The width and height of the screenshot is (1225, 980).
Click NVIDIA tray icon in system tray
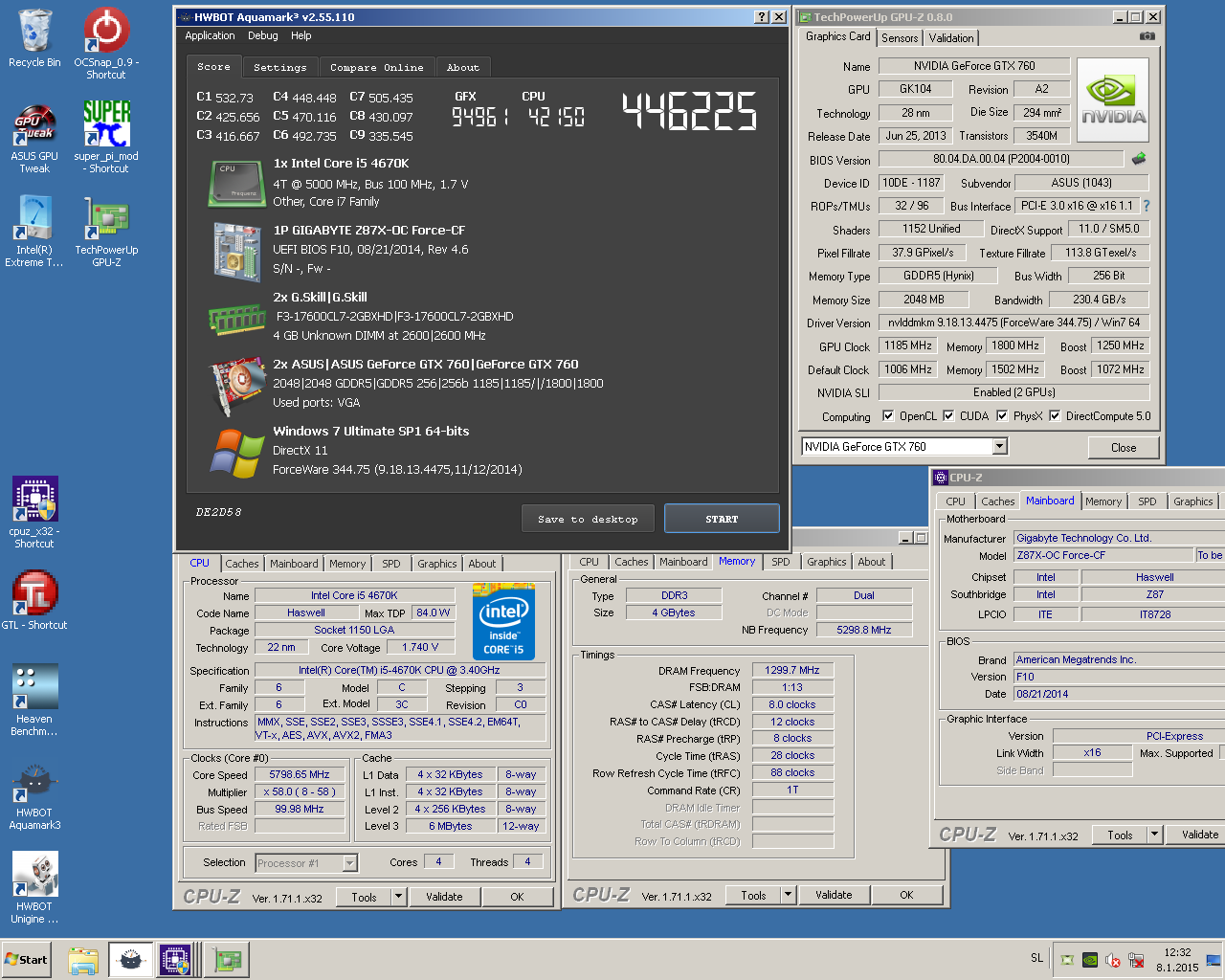pos(1090,960)
